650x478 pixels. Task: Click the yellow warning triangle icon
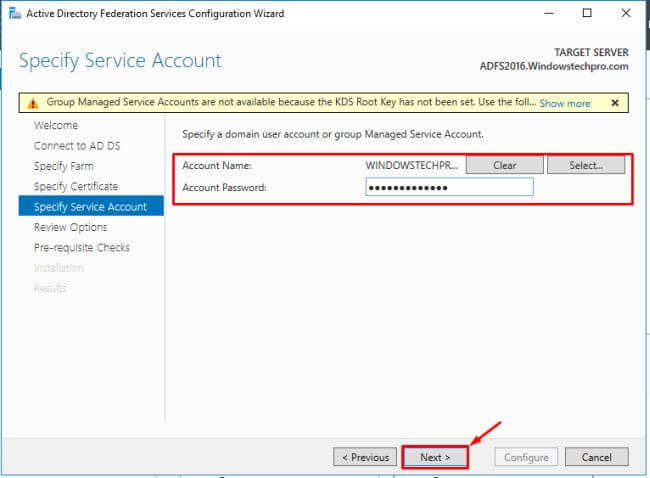pos(33,103)
